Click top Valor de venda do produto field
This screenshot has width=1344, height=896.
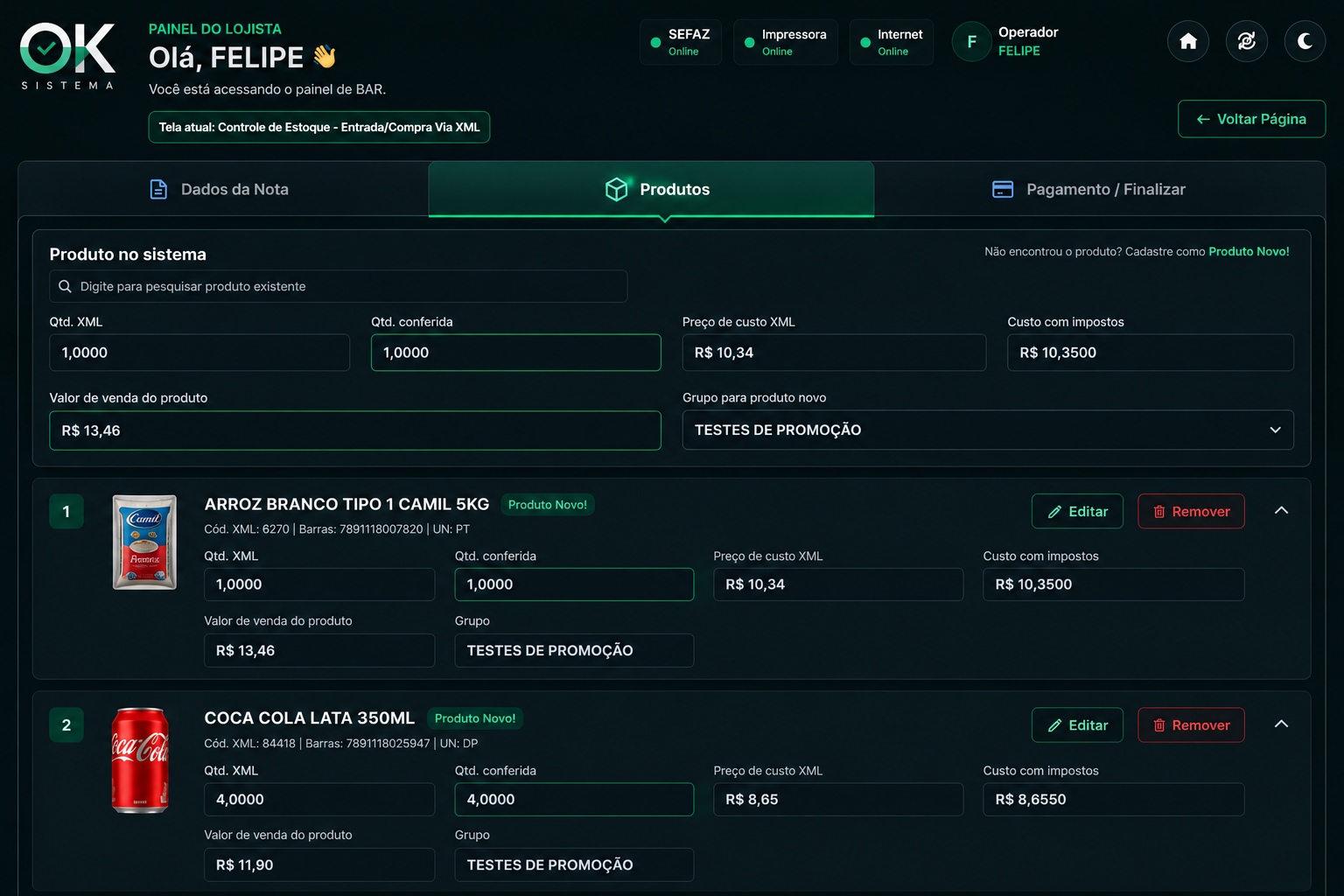(x=355, y=430)
